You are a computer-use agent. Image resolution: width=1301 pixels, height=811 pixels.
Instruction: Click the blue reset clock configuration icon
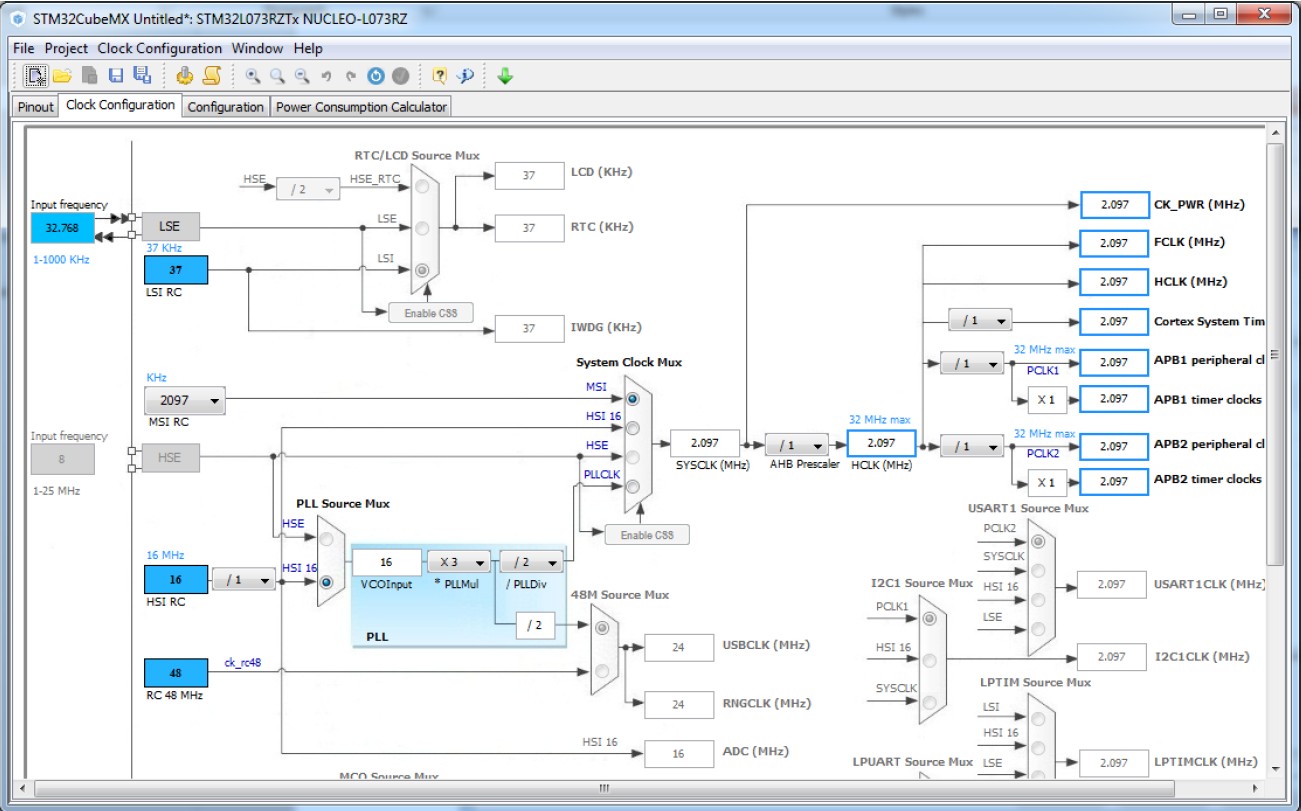tap(376, 75)
